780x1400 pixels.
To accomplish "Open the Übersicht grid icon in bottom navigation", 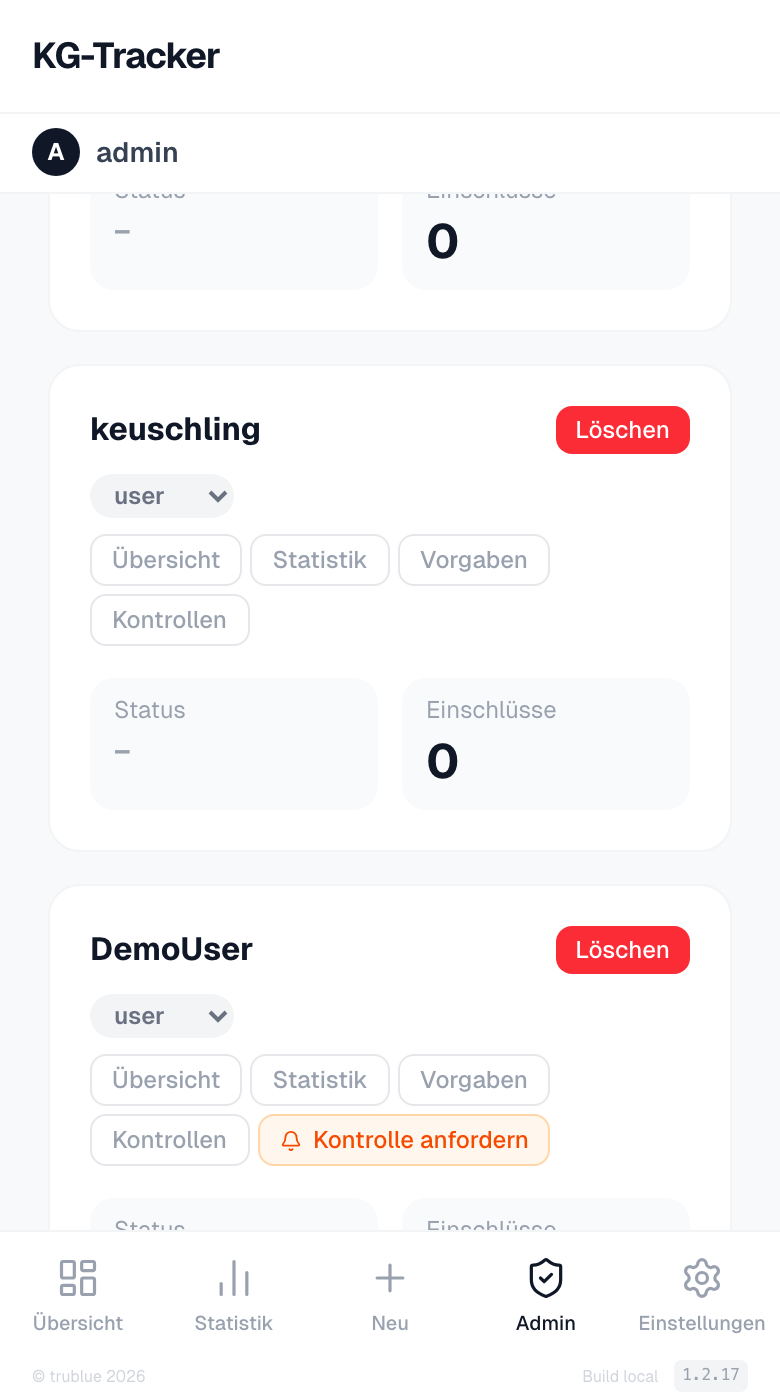I will (x=77, y=1278).
